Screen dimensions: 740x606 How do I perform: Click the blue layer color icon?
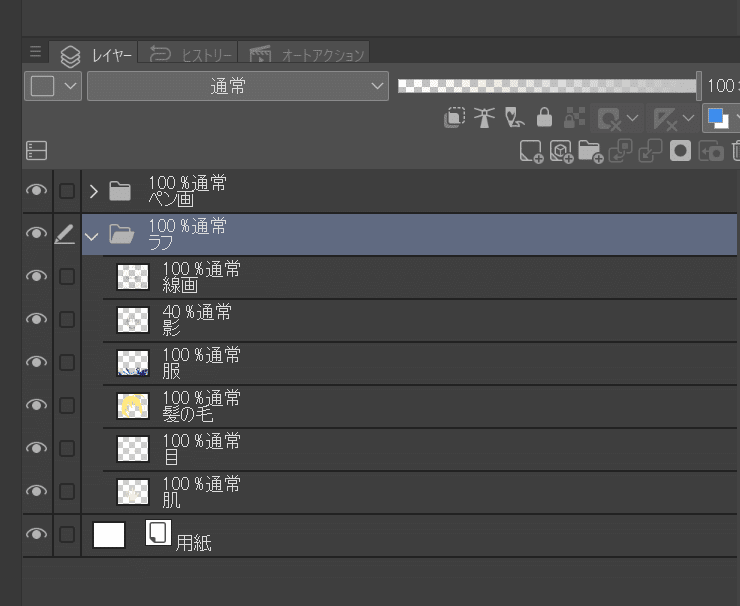pyautogui.click(x=718, y=118)
